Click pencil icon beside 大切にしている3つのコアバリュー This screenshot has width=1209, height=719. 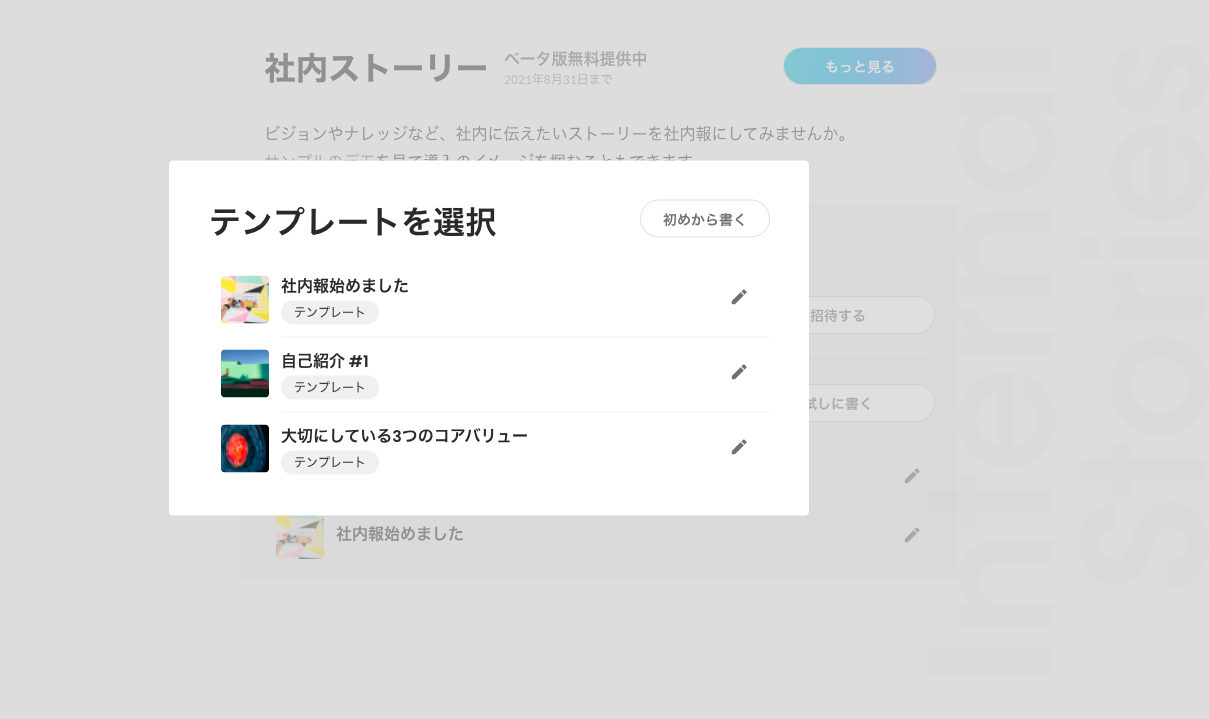739,447
